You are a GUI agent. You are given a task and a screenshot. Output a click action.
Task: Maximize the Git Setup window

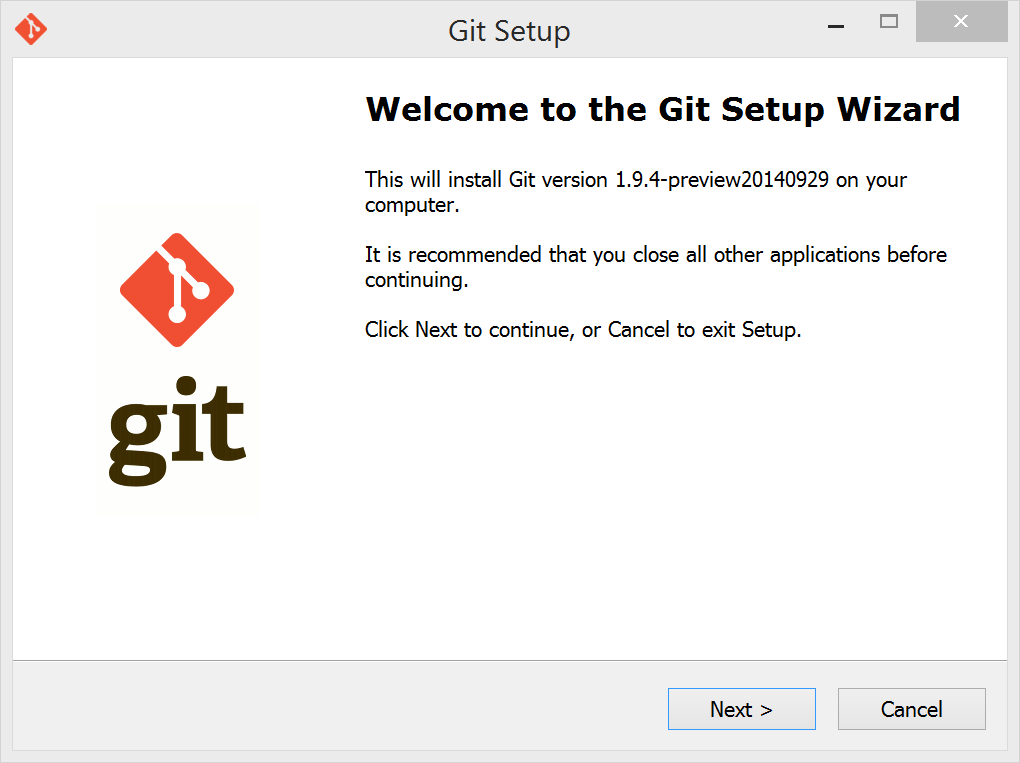(889, 22)
